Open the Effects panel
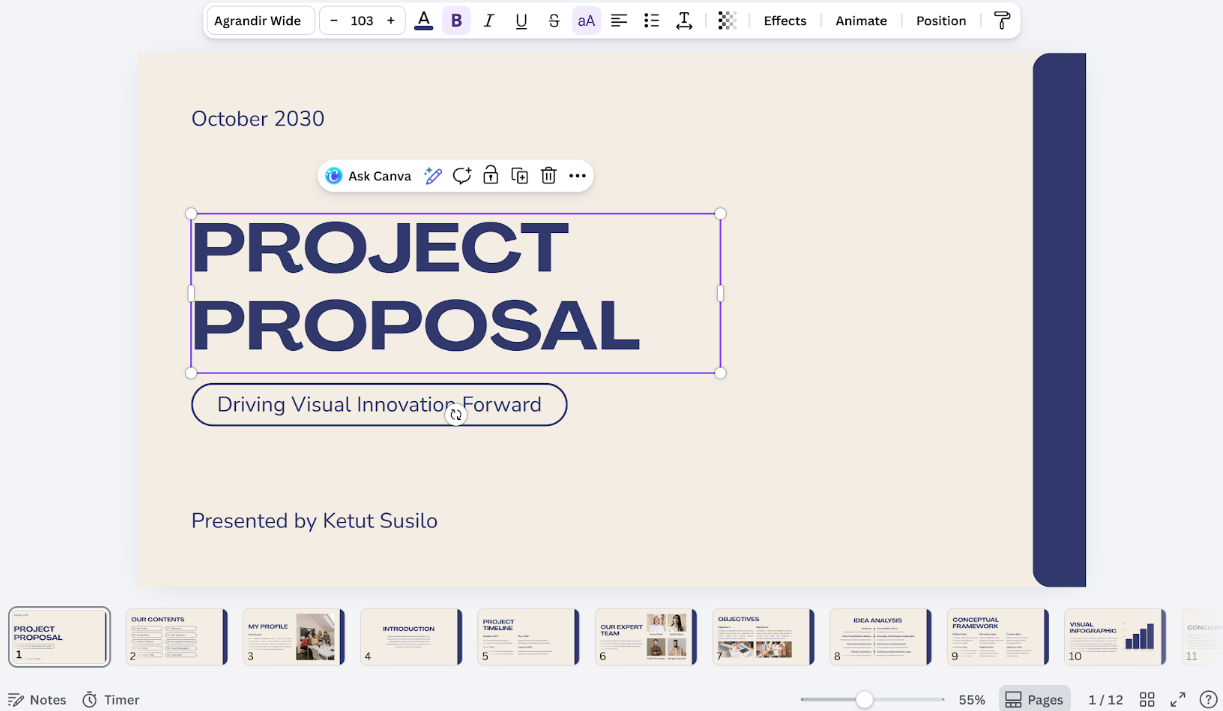 784,21
